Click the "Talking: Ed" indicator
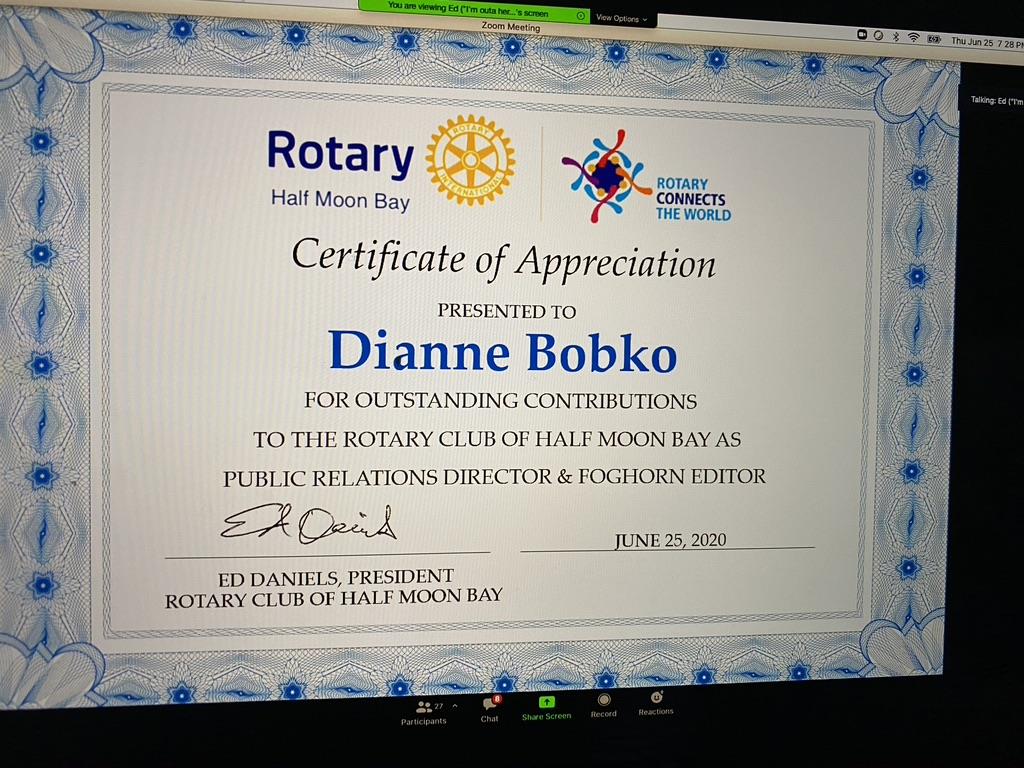This screenshot has height=768, width=1024. pos(995,101)
